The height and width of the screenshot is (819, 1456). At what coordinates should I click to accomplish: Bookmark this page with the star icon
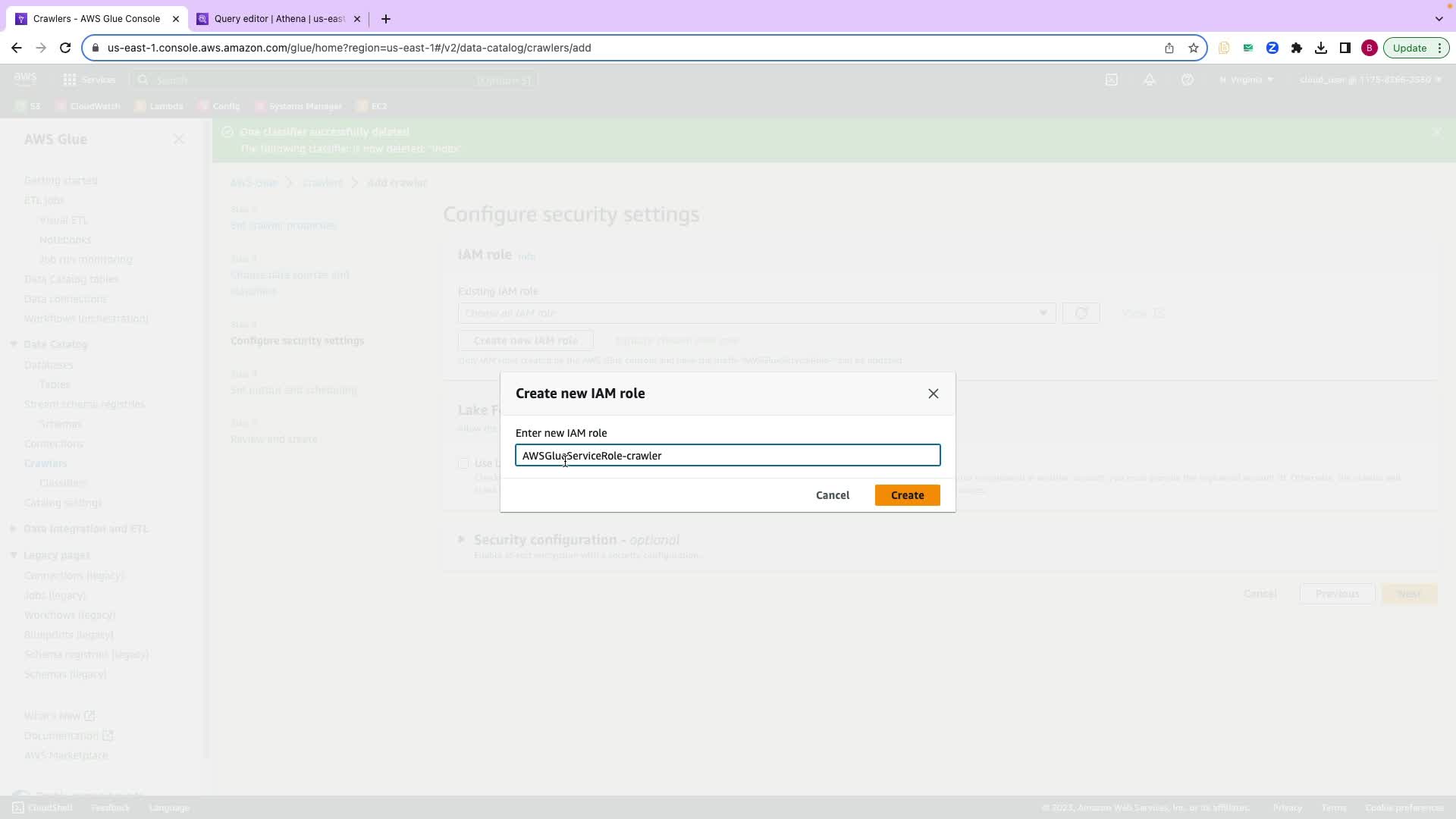click(1193, 48)
